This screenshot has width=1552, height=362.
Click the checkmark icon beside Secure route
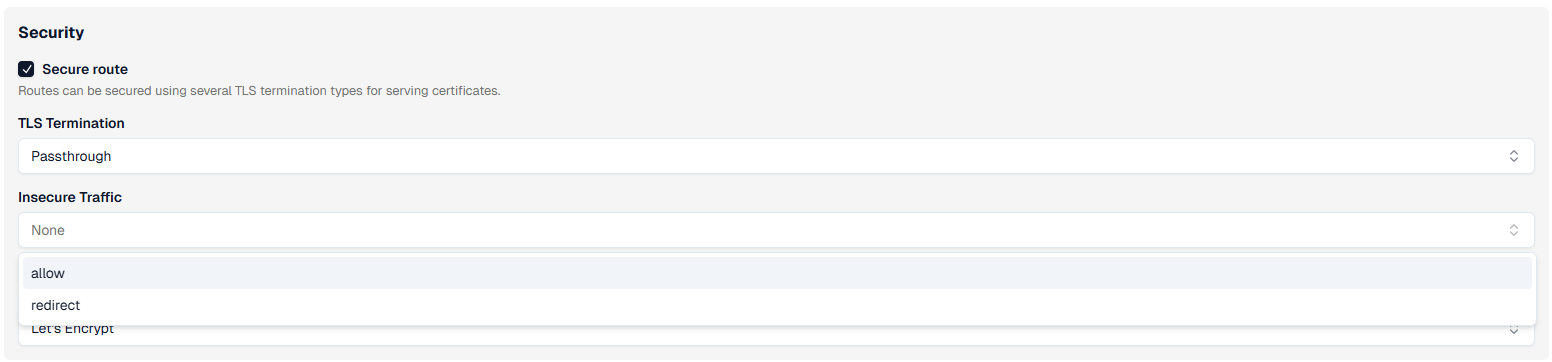(26, 69)
